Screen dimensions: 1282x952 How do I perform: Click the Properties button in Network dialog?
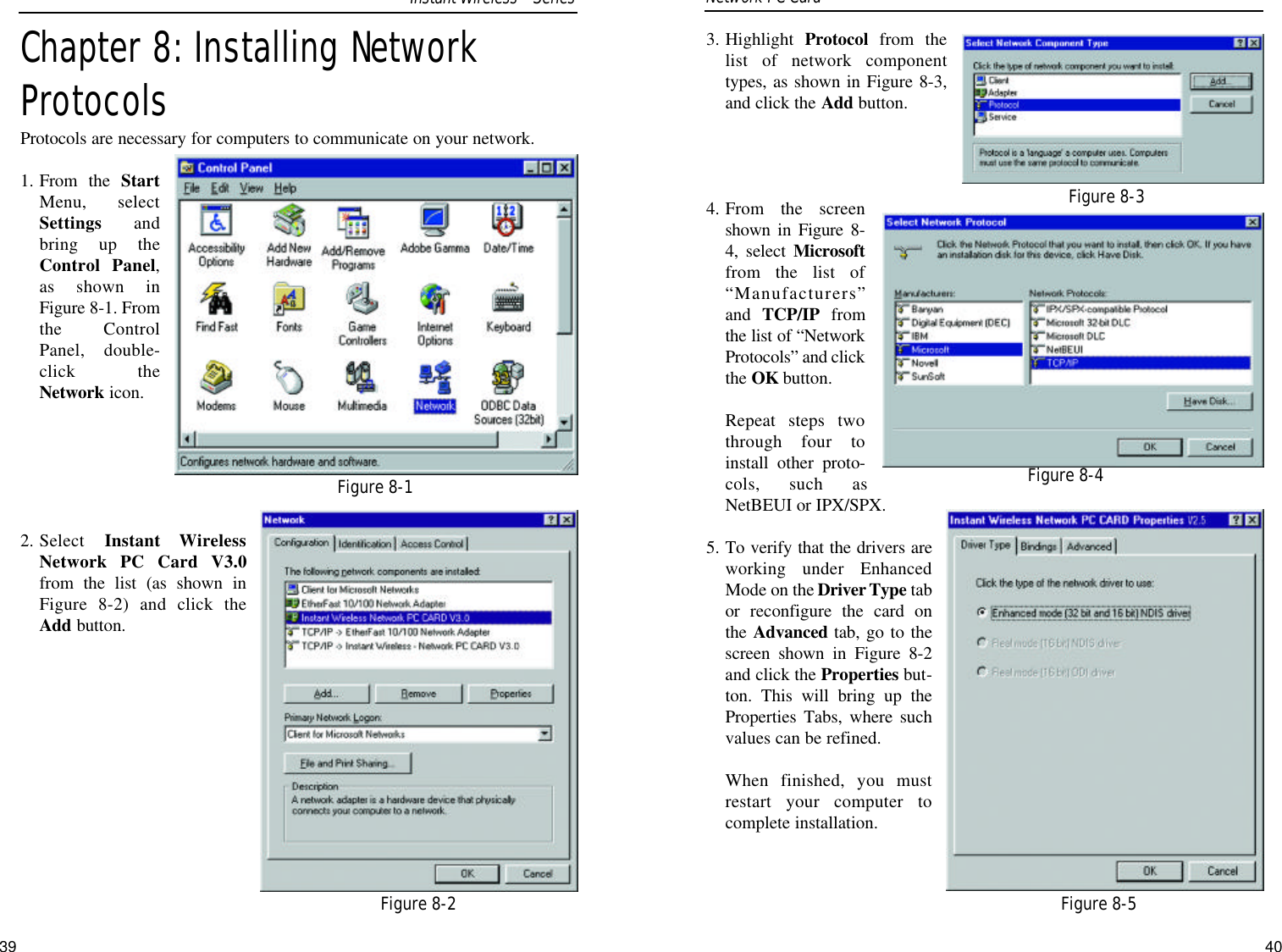coord(511,694)
